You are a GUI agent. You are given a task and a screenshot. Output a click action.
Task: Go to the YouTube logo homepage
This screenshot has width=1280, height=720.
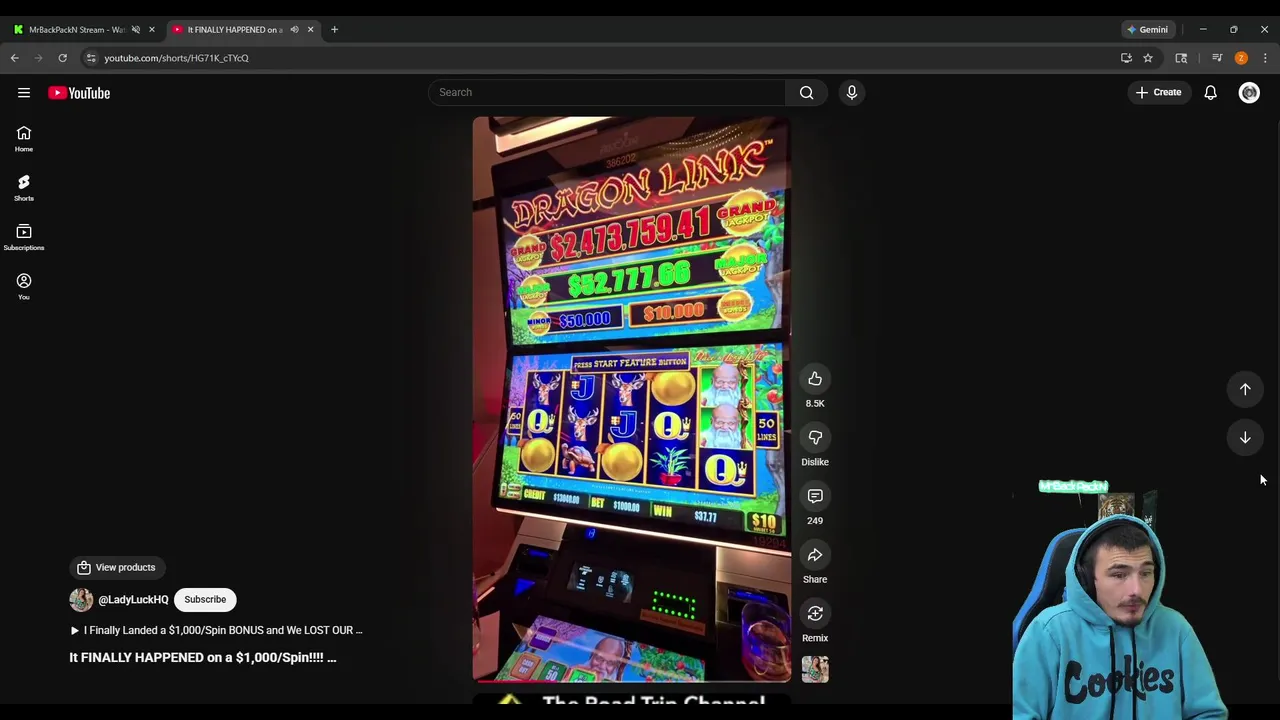pos(79,93)
